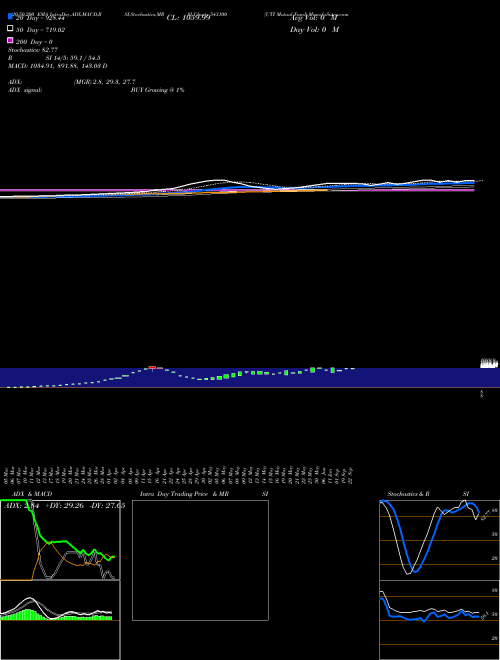
Task: Select the '50 Day = 719.02' label
Action: tap(40, 30)
